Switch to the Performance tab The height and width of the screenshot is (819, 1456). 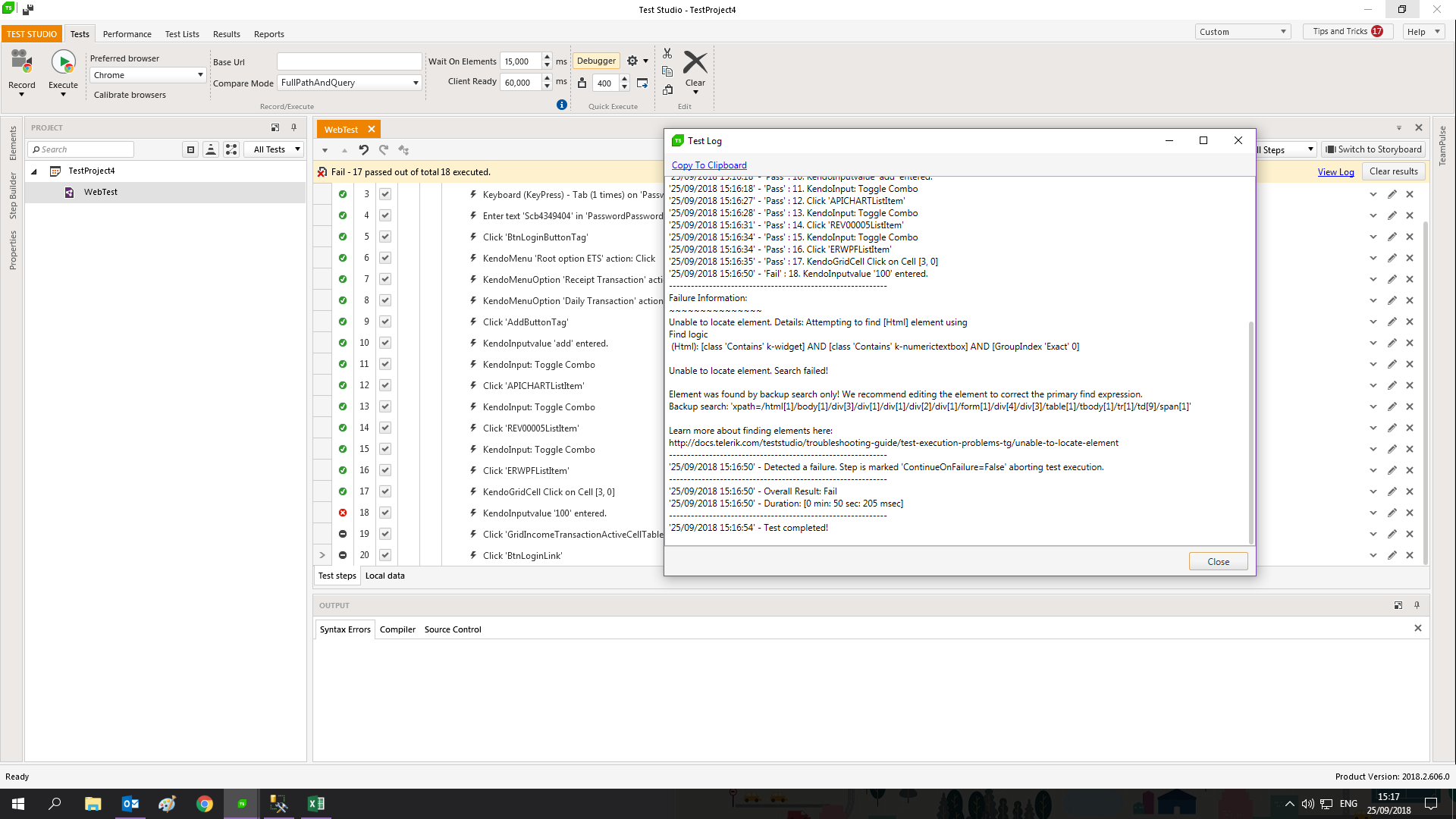(x=127, y=34)
